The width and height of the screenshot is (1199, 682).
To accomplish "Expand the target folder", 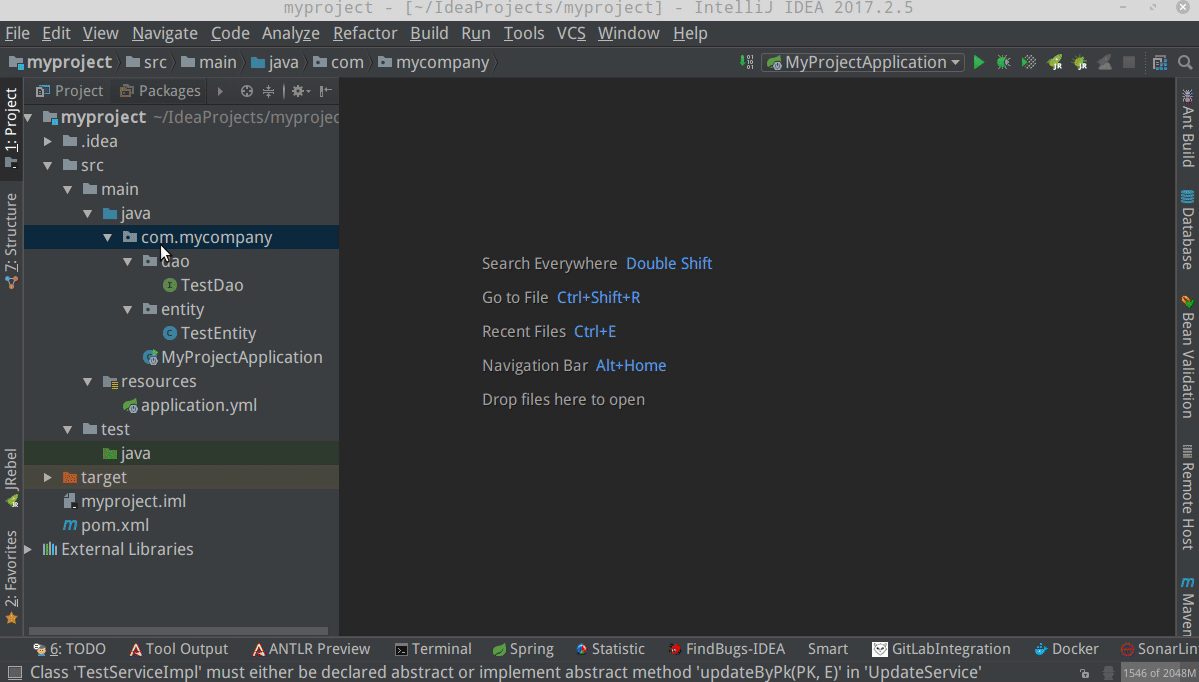I will [47, 478].
